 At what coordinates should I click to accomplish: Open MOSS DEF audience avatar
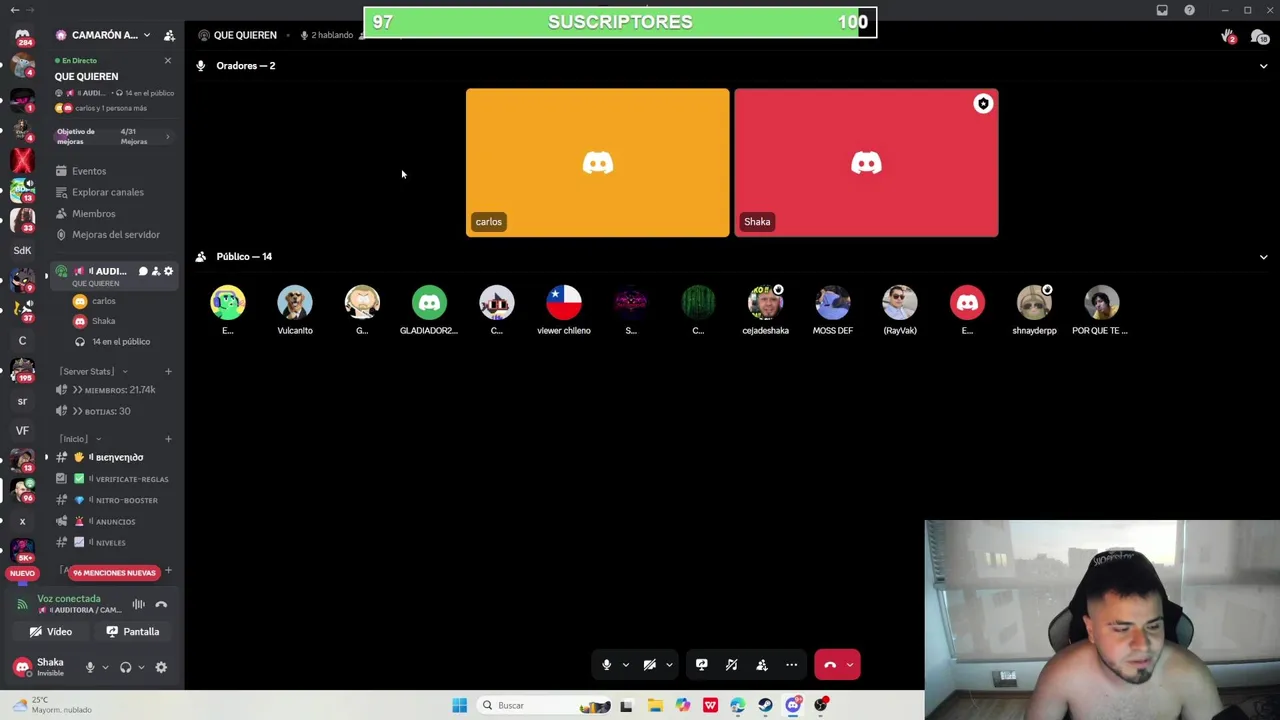833,302
